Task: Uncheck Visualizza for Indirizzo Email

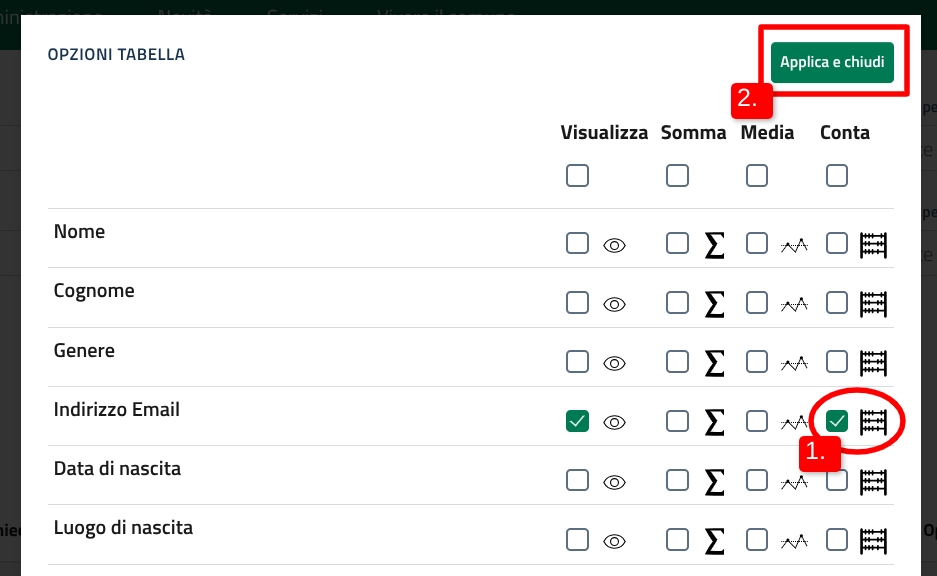Action: 577,422
